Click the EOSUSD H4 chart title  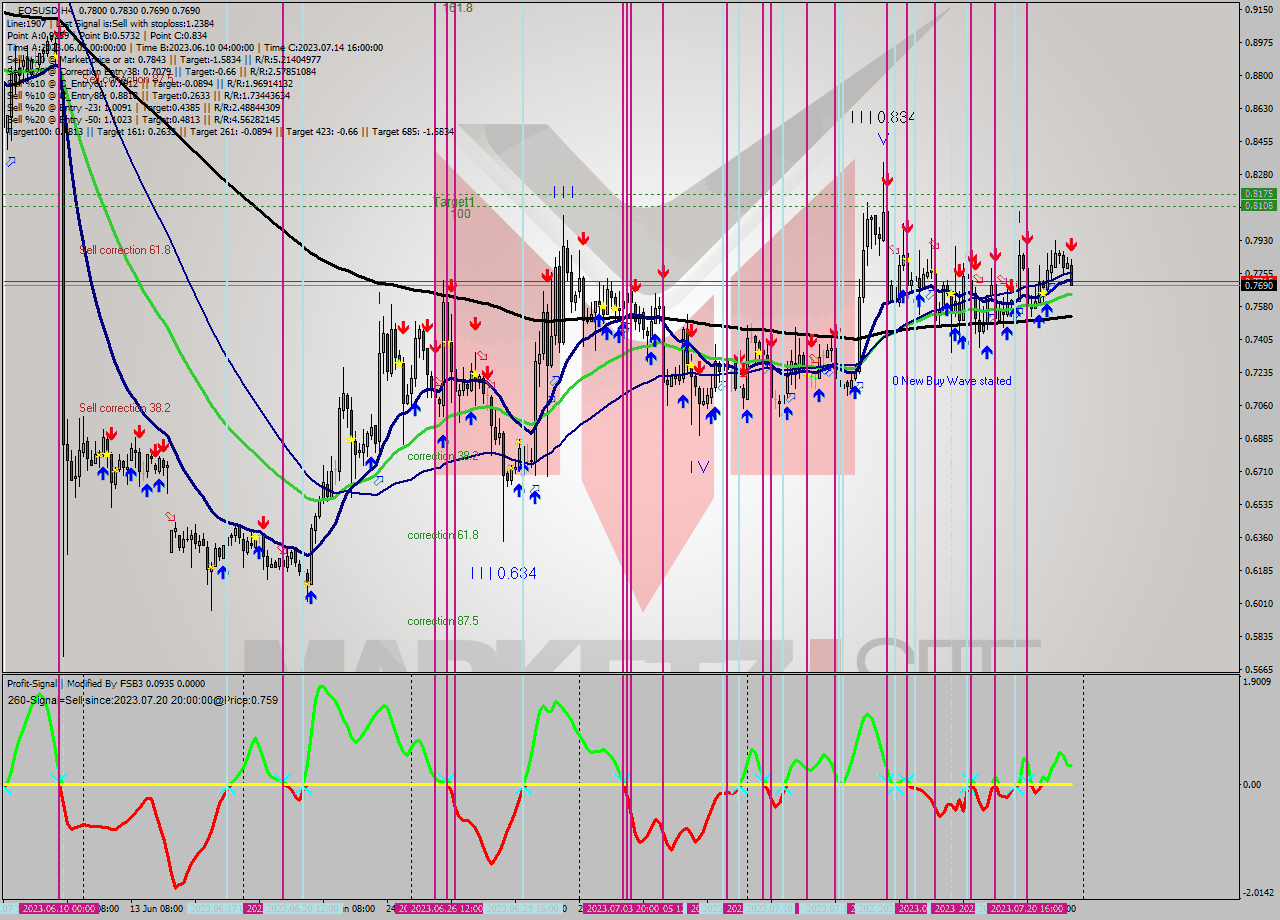click(44, 9)
